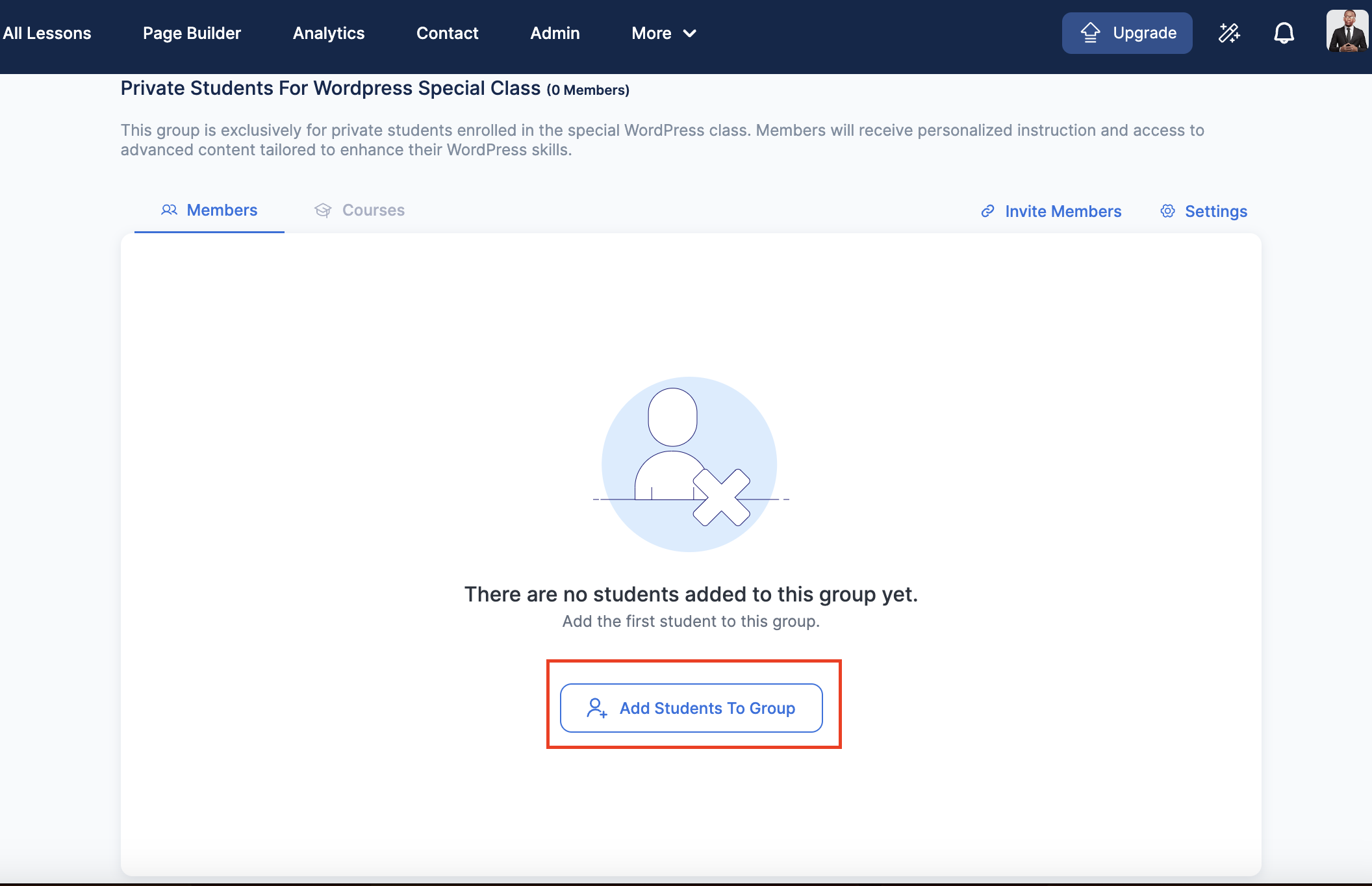Image resolution: width=1372 pixels, height=886 pixels.
Task: Open group Settings link
Action: click(x=1215, y=211)
